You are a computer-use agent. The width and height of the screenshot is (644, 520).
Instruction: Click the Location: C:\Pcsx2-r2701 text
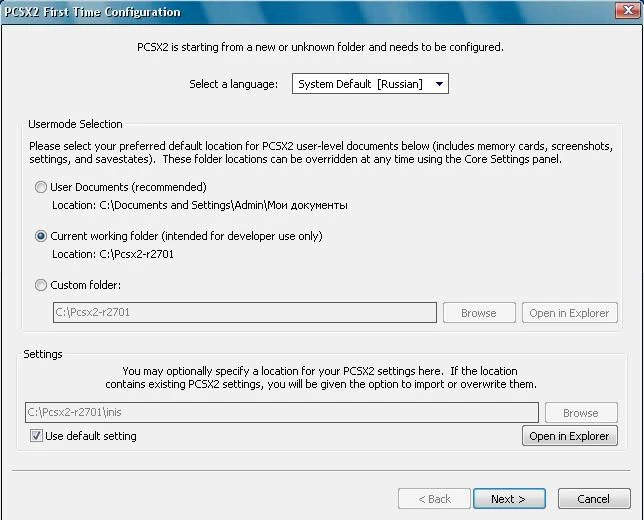pyautogui.click(x=113, y=254)
